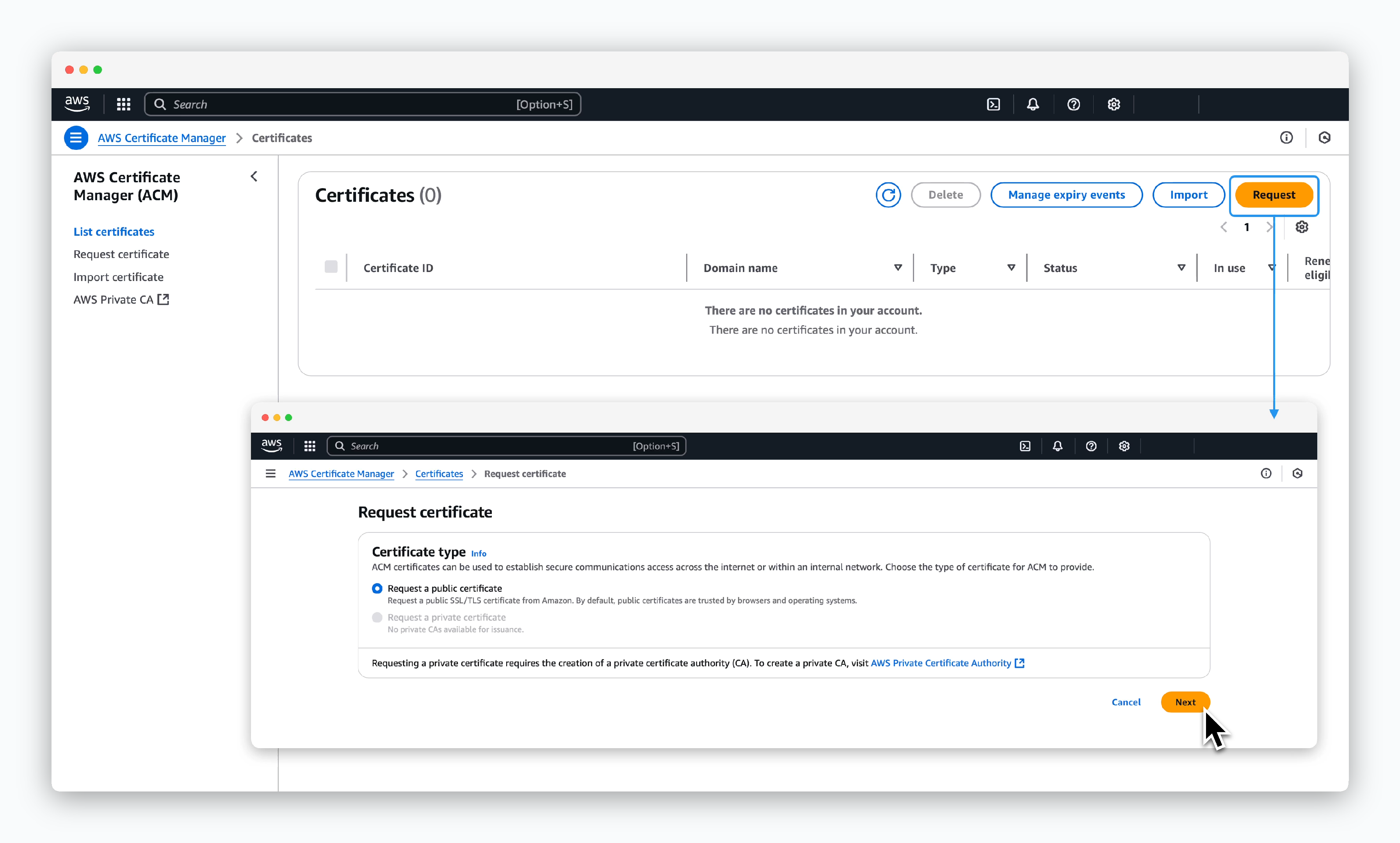Open settings gear in the back window navbar
Screen dimensions: 1400x843
(x=1113, y=105)
